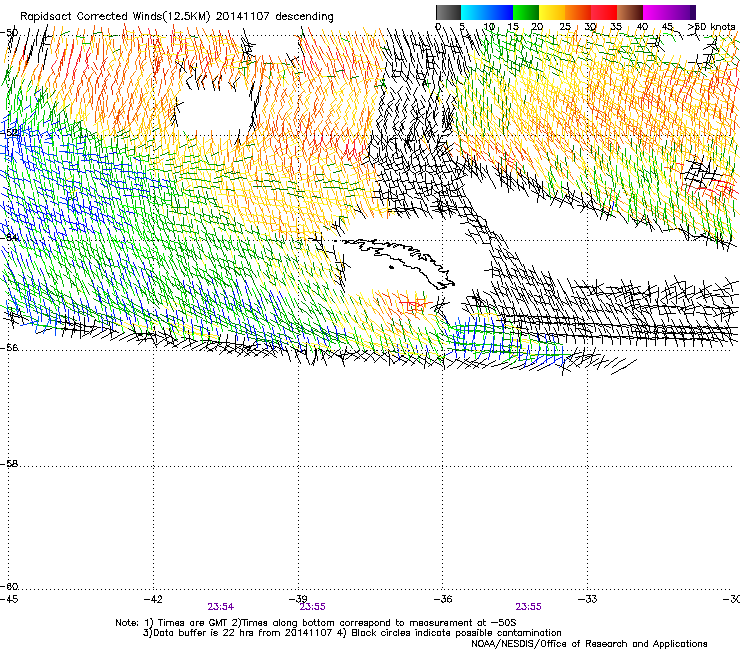Viewport: 740px width, 650px height.
Task: Click the green 15-20 knots color swatch
Action: [526, 12]
